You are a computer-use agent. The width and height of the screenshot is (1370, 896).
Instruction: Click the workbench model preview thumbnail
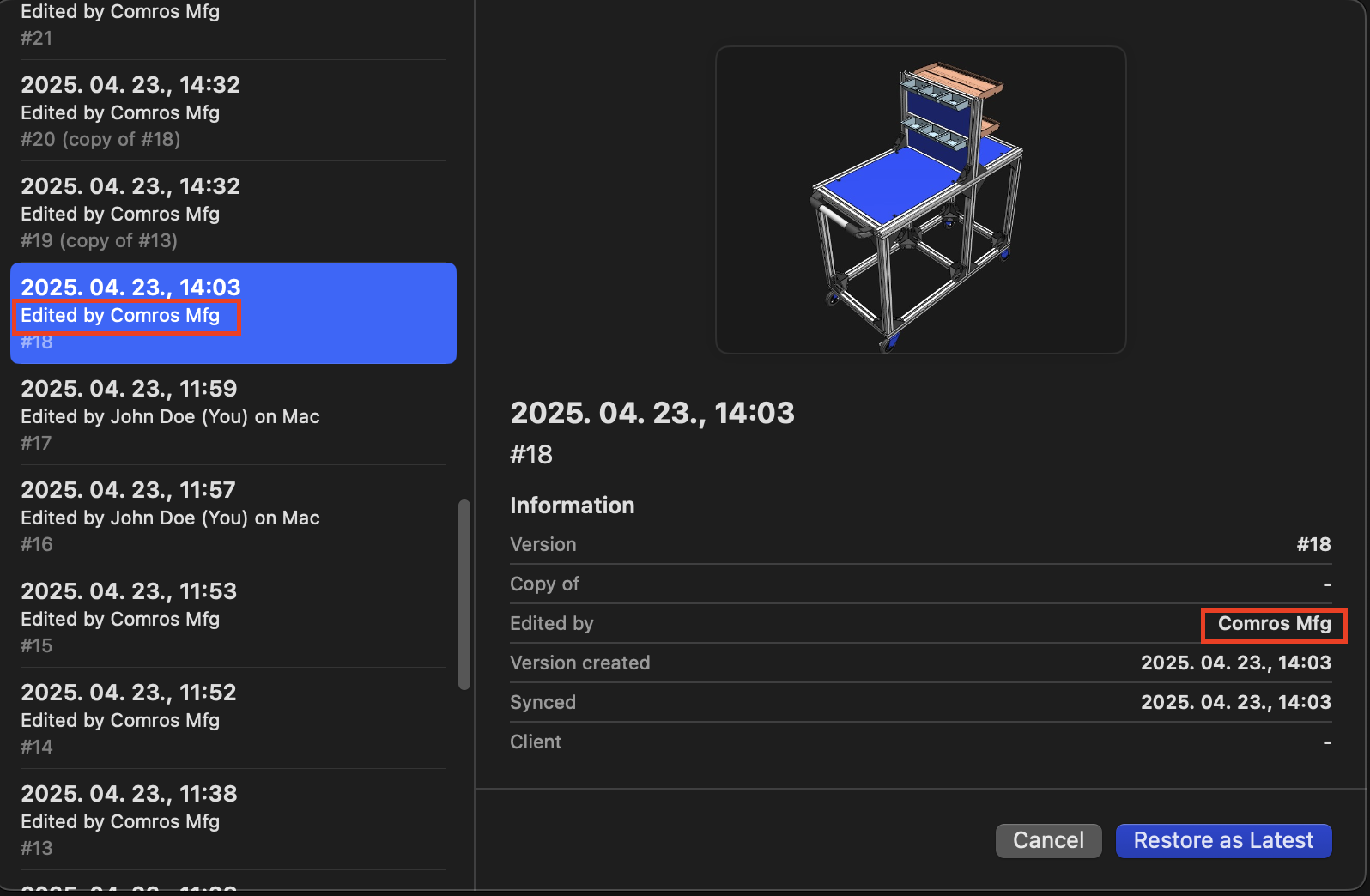point(920,200)
